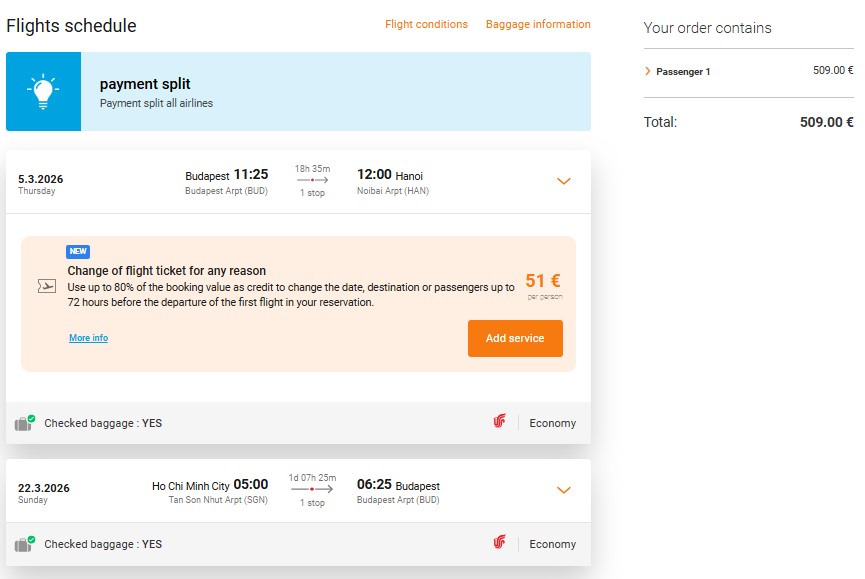Add the change of flight ticket service
Viewport: 865px width, 579px height.
(x=515, y=339)
